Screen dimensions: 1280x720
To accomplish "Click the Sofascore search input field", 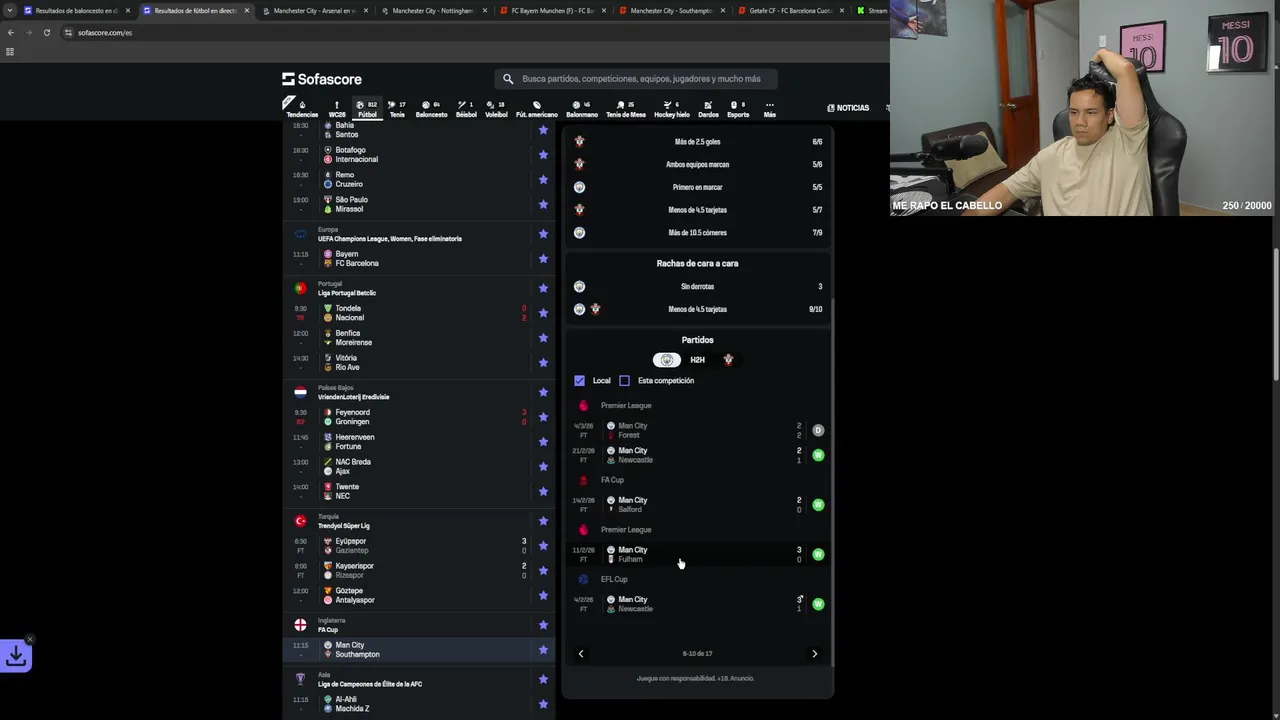I will (636, 79).
